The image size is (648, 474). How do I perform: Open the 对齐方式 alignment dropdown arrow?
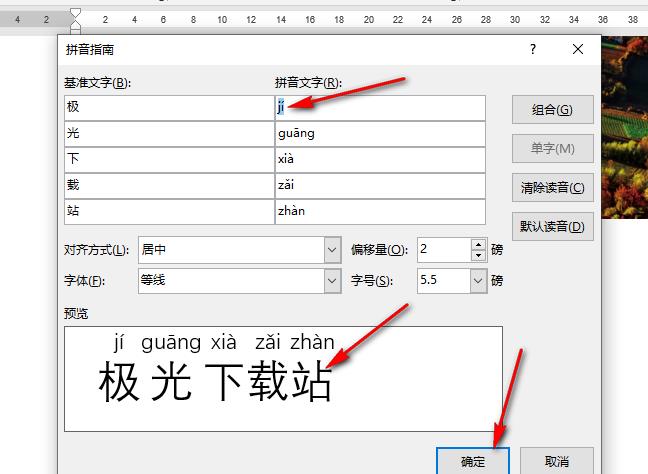332,250
